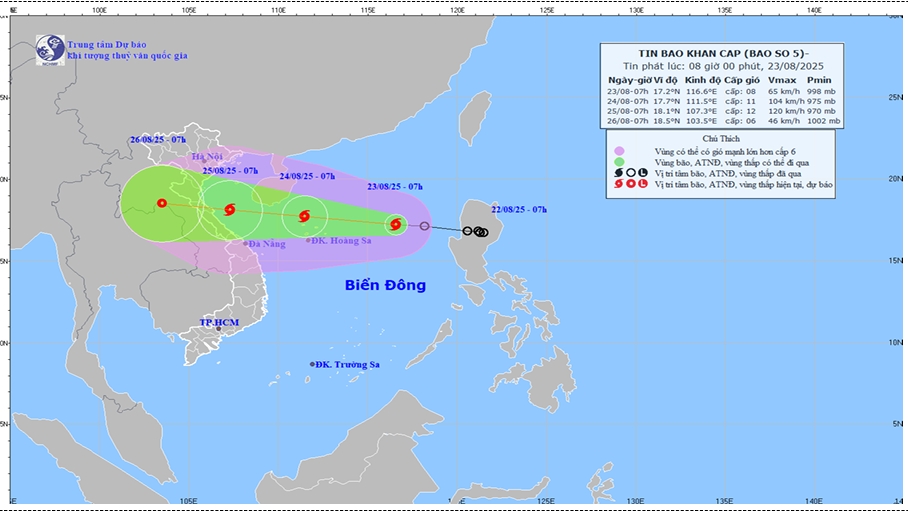
Task: Click the storm position icon for 24/08/25
Action: (304, 216)
